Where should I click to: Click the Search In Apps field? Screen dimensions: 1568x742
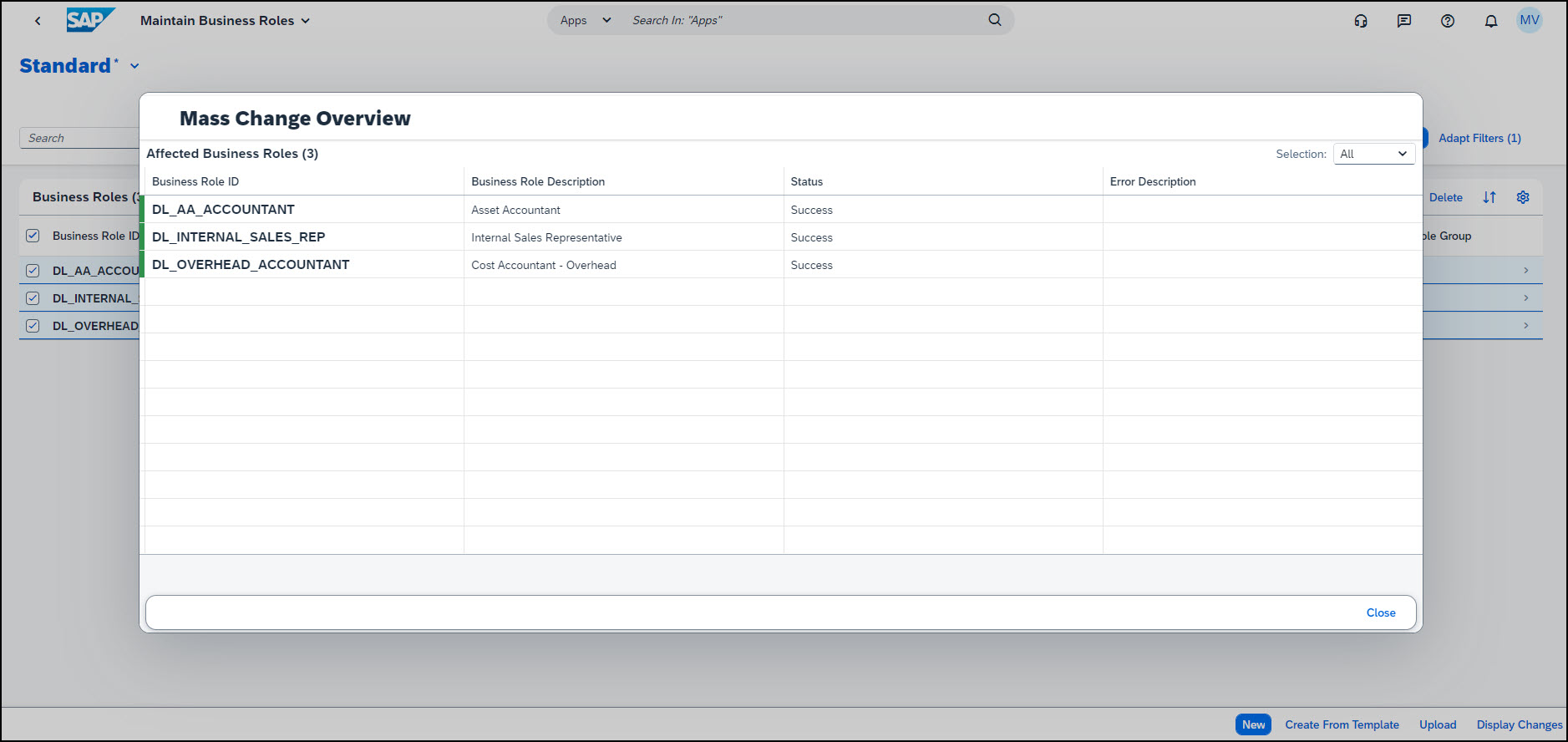click(x=802, y=20)
